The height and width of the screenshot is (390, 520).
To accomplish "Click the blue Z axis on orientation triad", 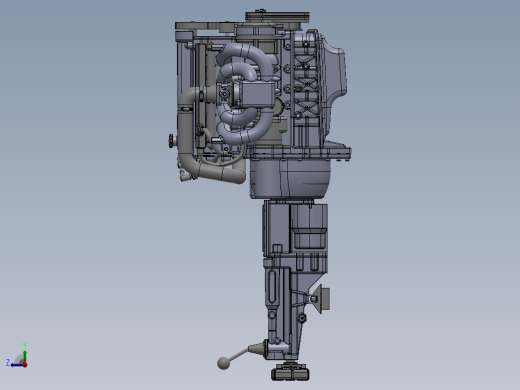I will click(x=15, y=364).
